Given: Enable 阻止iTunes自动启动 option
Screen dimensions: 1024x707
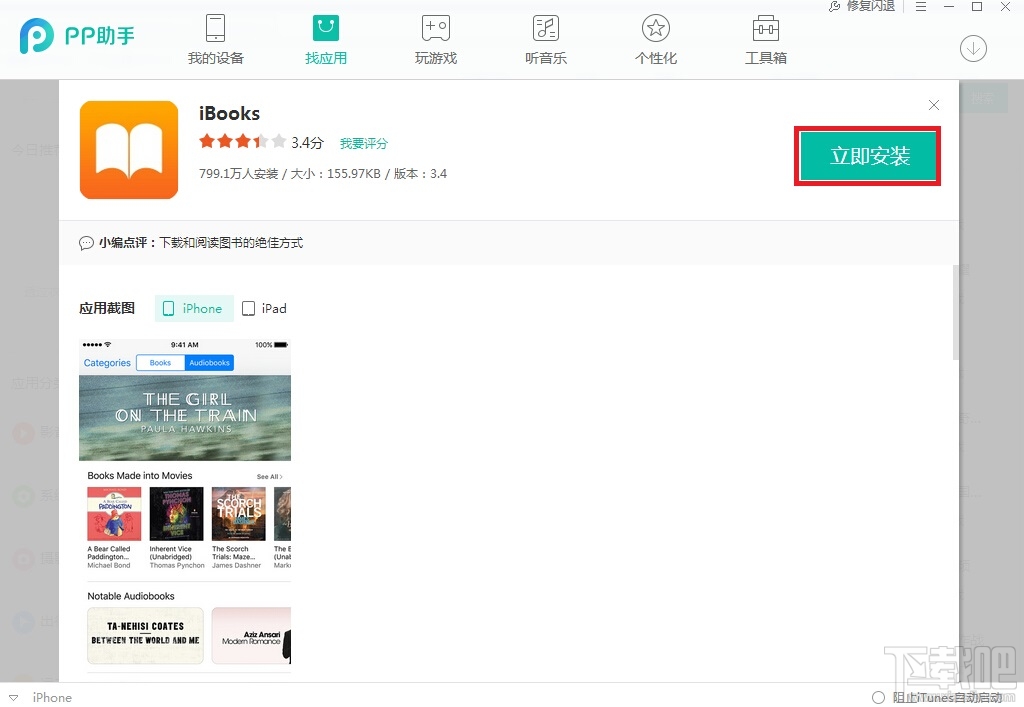Looking at the screenshot, I should [x=877, y=698].
